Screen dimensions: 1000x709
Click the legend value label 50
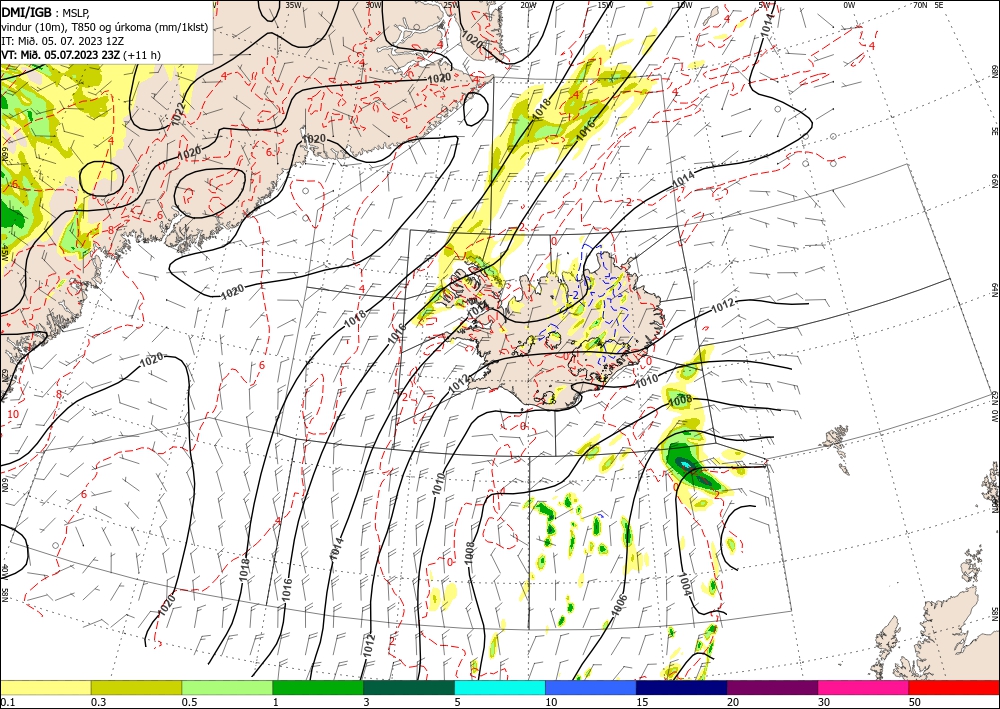pos(915,702)
